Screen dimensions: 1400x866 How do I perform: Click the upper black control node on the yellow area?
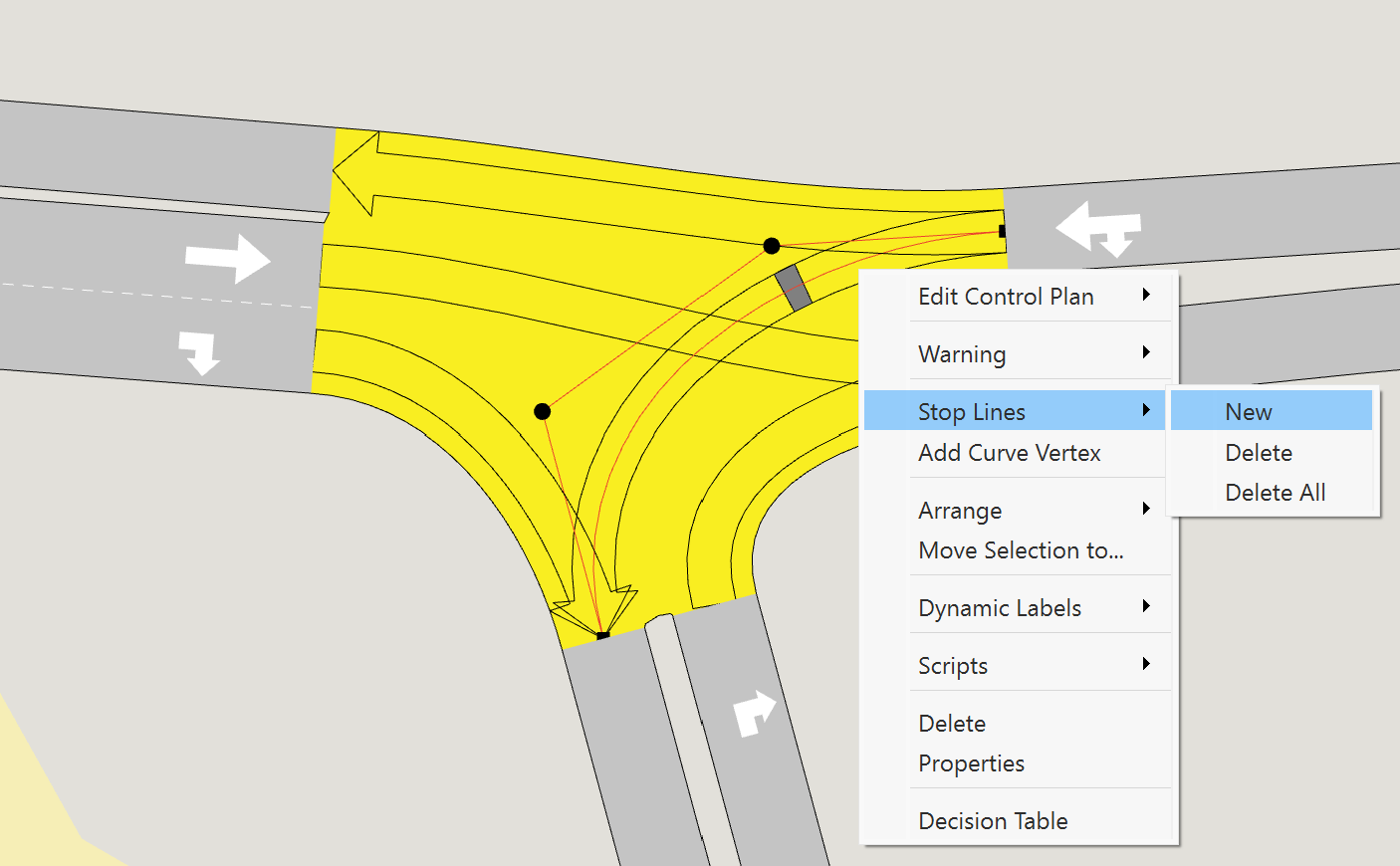[772, 245]
